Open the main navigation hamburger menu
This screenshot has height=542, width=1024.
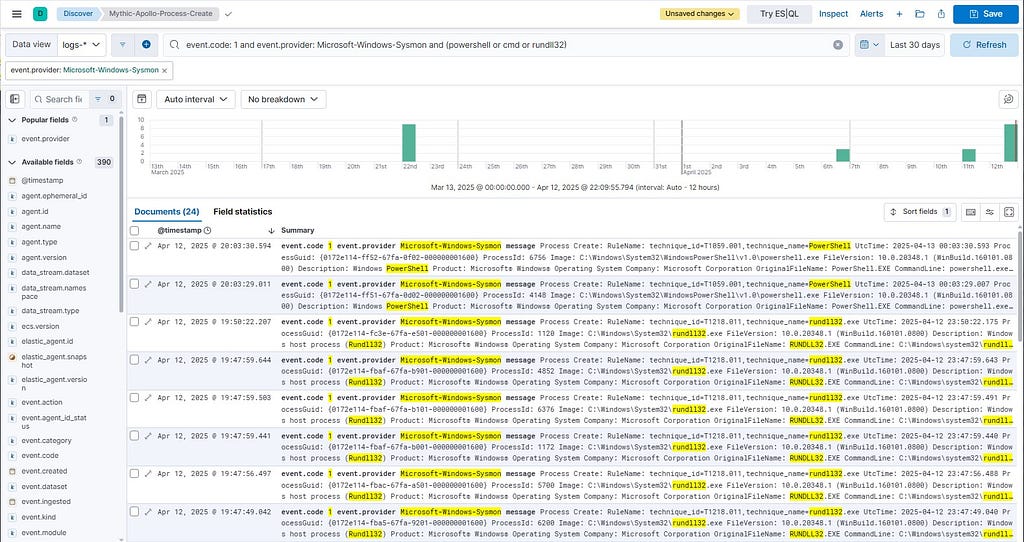tap(17, 14)
